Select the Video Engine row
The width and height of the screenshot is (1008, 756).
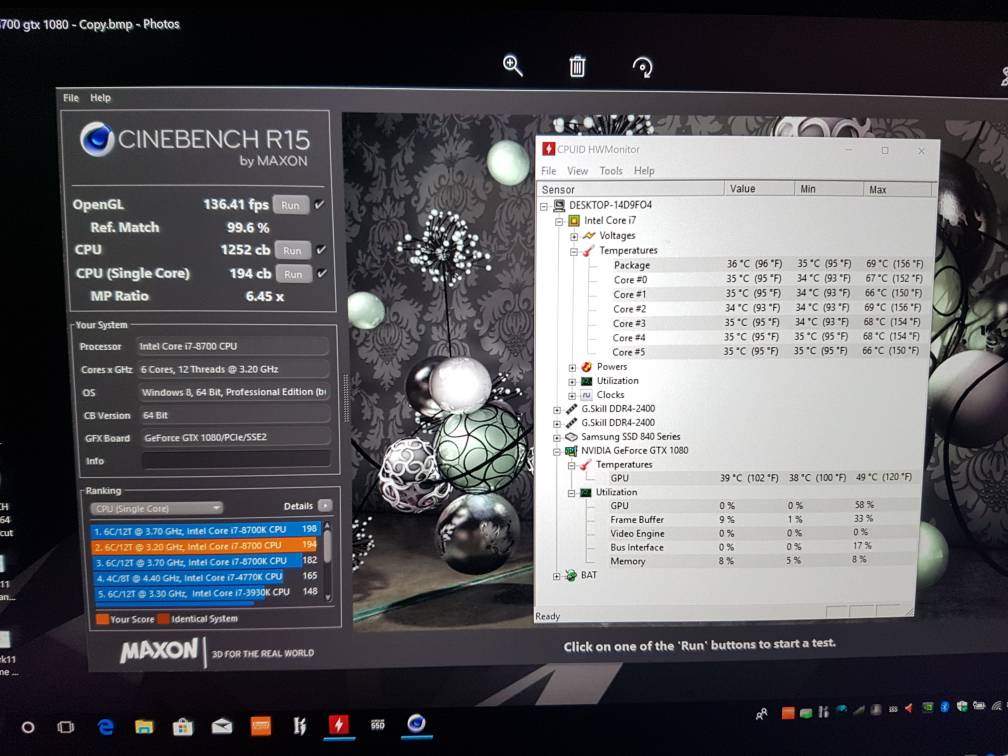coord(752,533)
